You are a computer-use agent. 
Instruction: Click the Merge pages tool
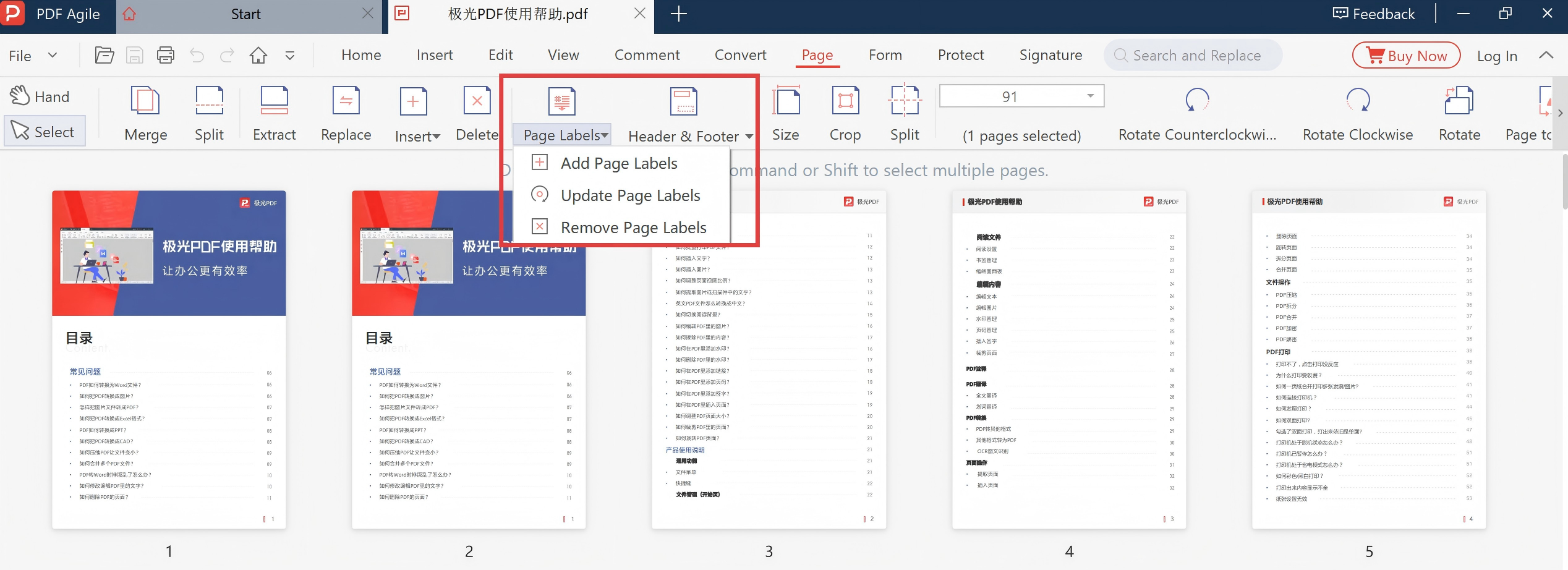point(146,114)
